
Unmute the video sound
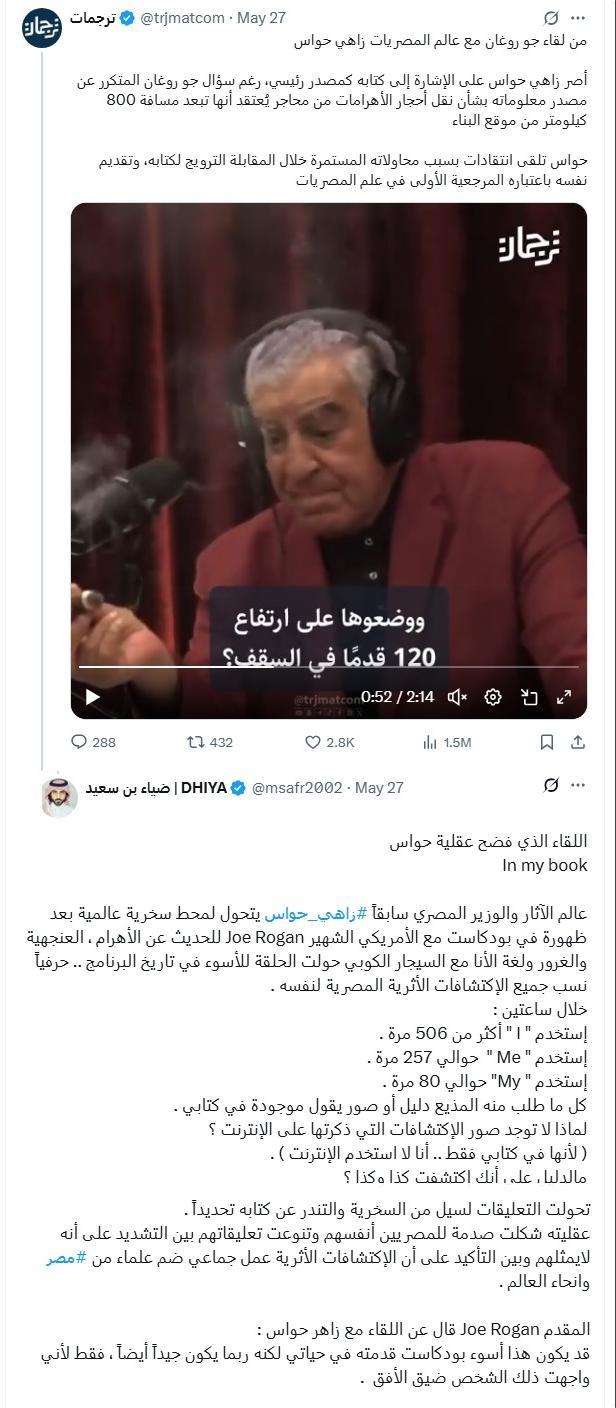[x=458, y=697]
